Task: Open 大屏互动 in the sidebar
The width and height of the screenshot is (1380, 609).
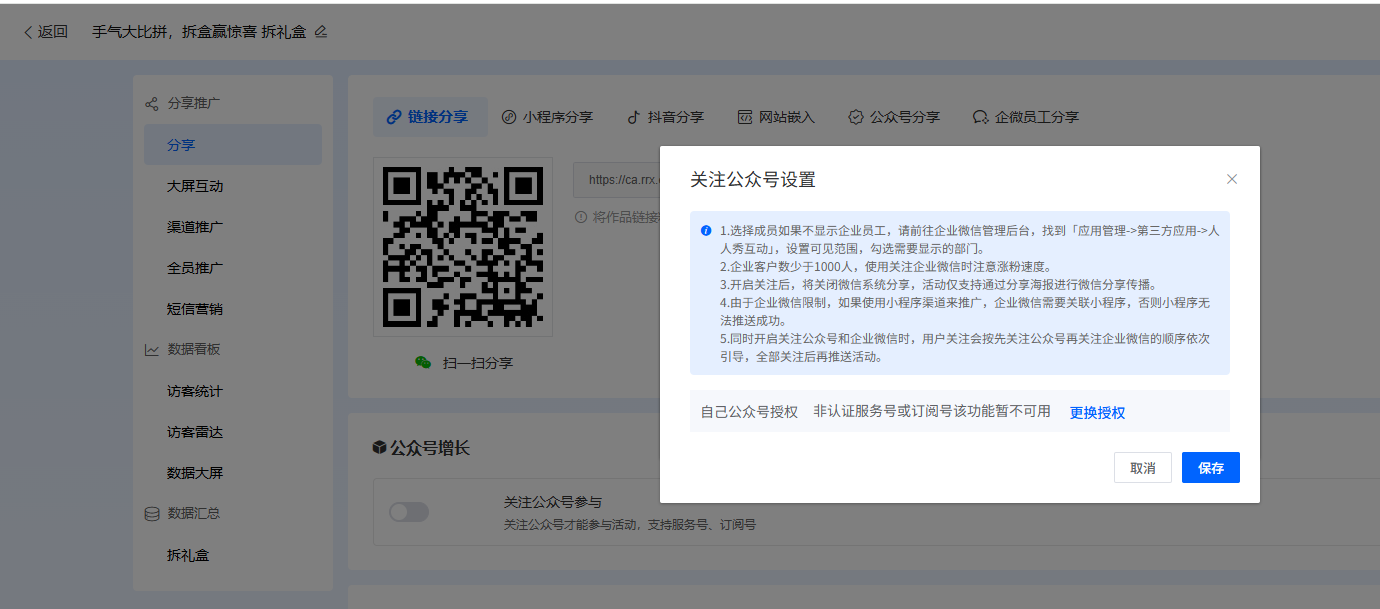Action: coord(195,186)
